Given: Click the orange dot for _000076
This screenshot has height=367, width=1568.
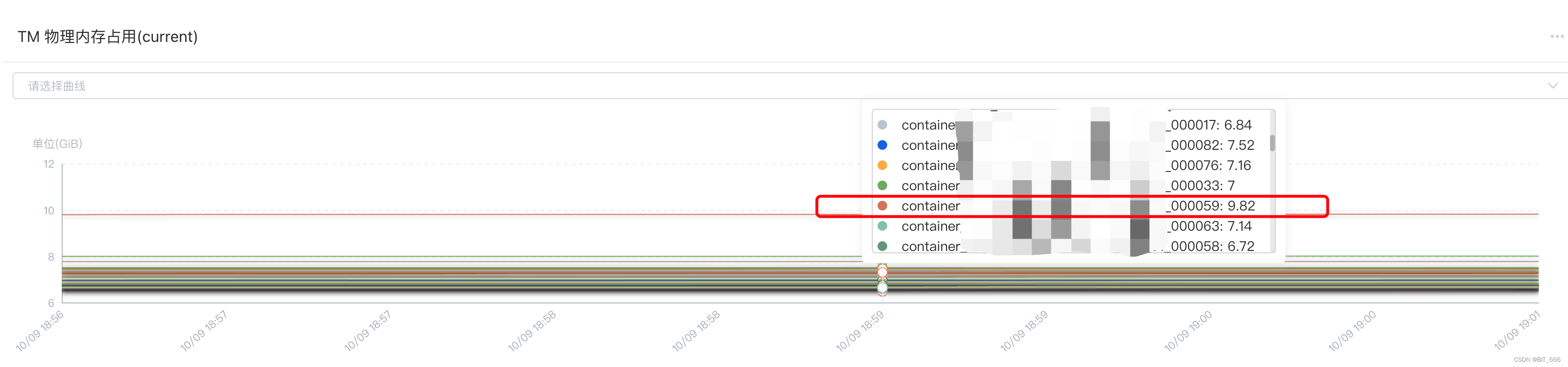Looking at the screenshot, I should (x=882, y=165).
